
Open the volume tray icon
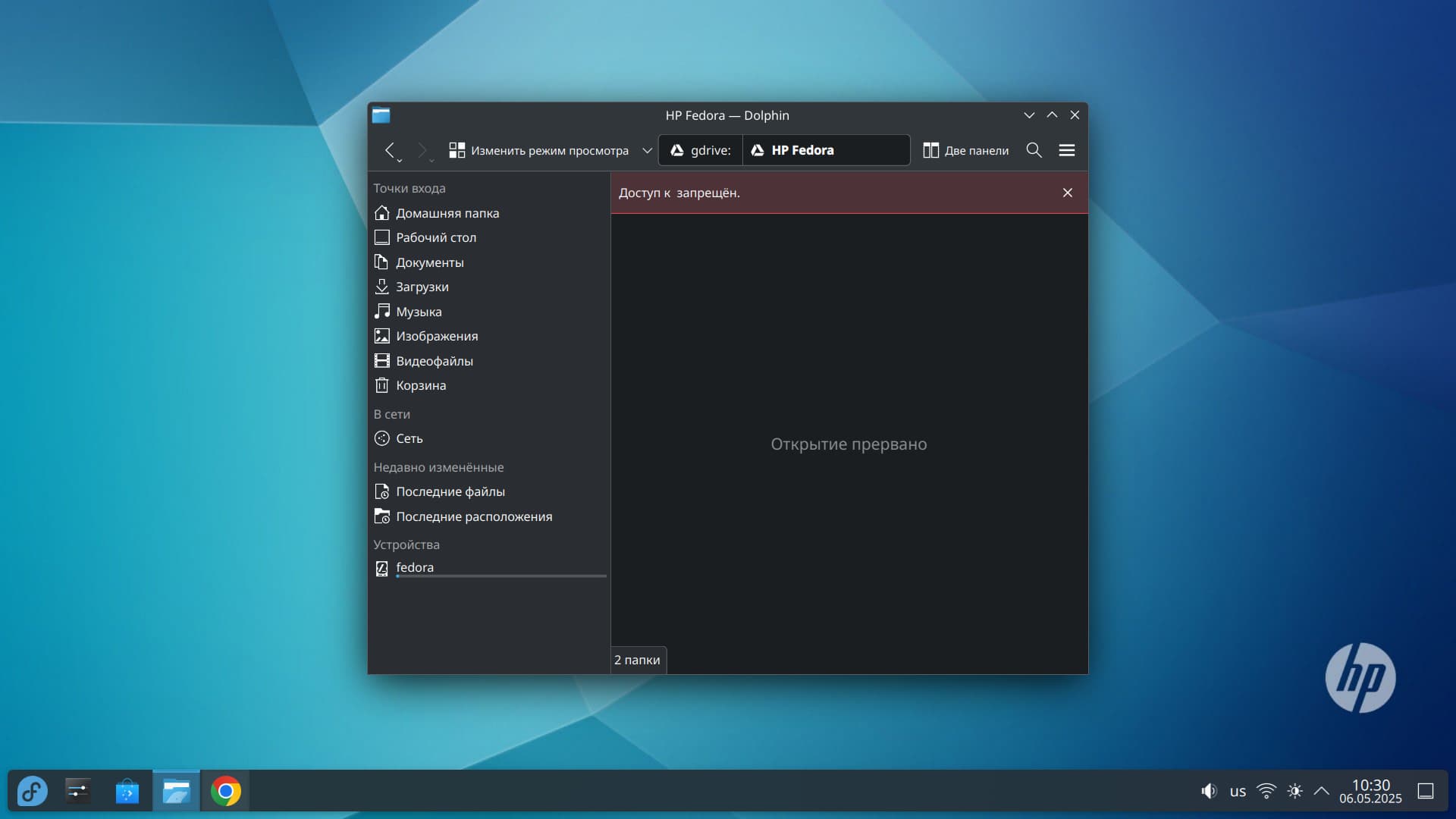click(x=1209, y=791)
